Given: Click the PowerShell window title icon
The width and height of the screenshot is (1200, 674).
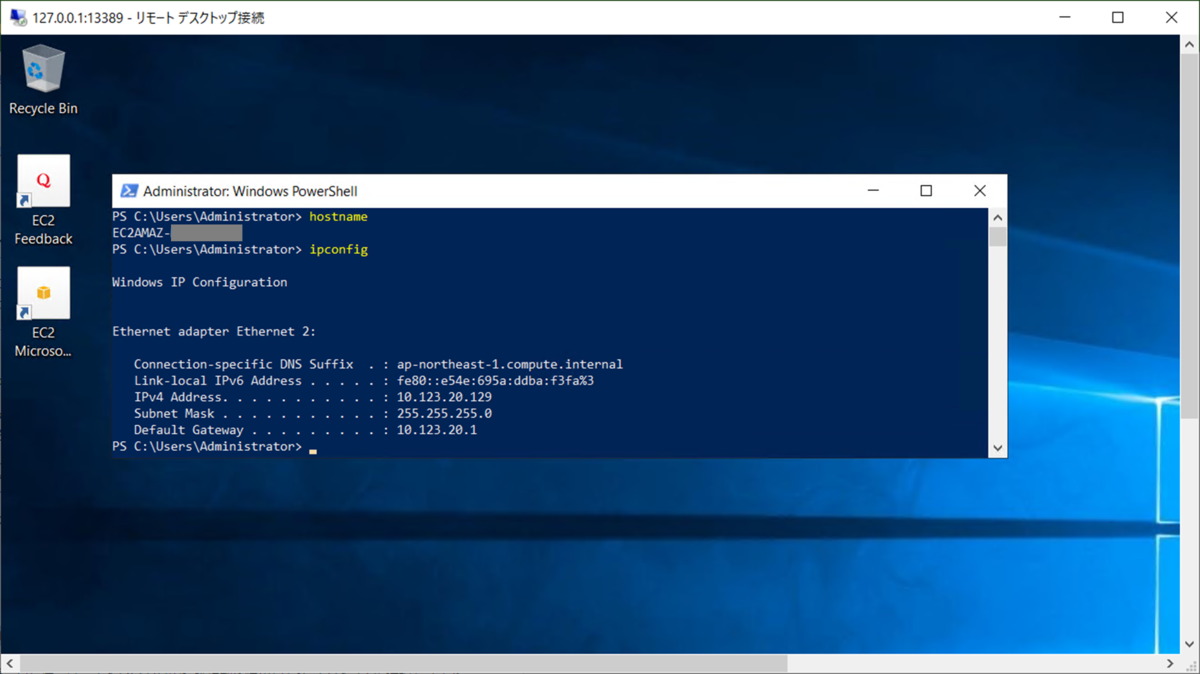Looking at the screenshot, I should coord(129,191).
